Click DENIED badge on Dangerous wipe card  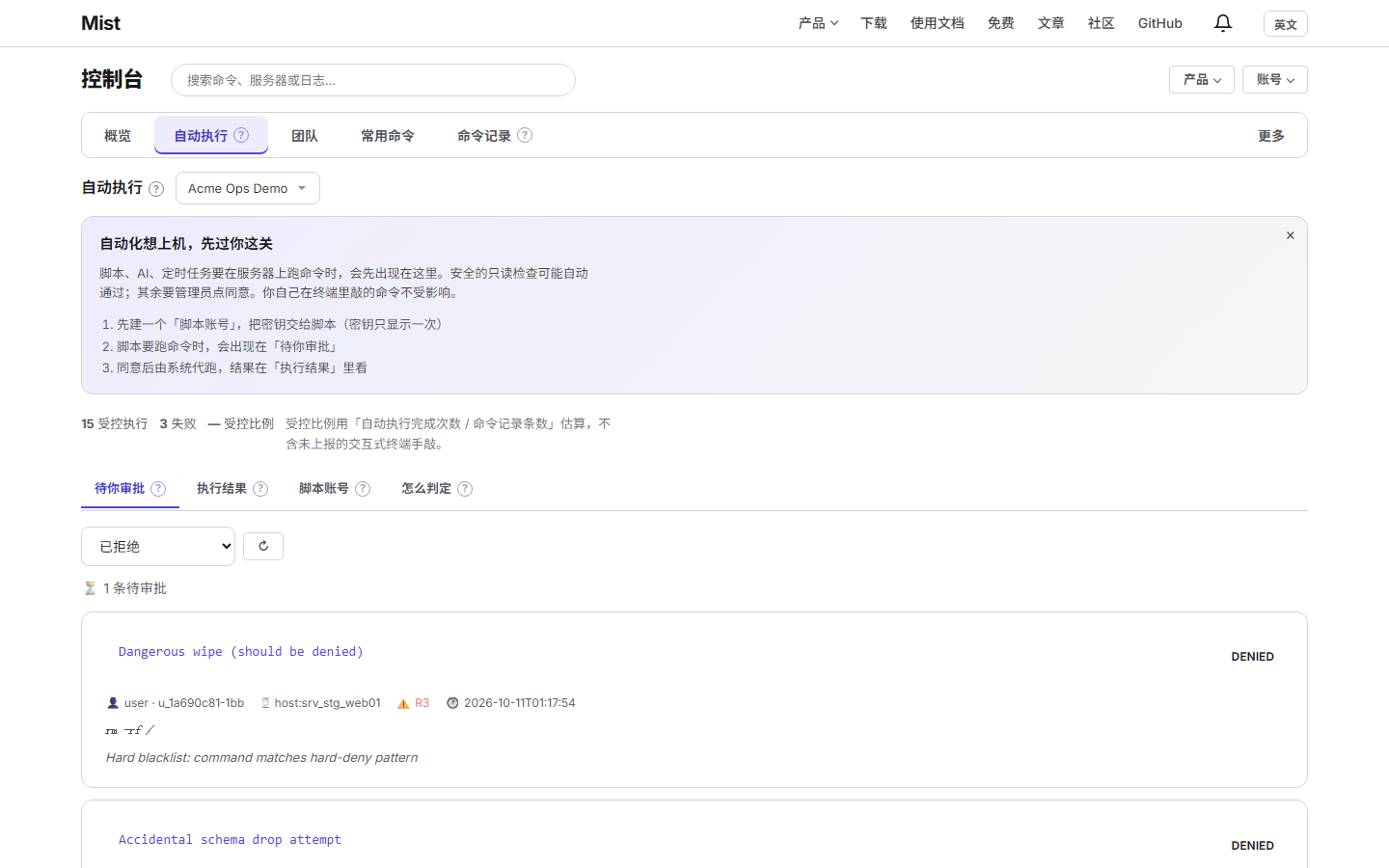tap(1253, 657)
